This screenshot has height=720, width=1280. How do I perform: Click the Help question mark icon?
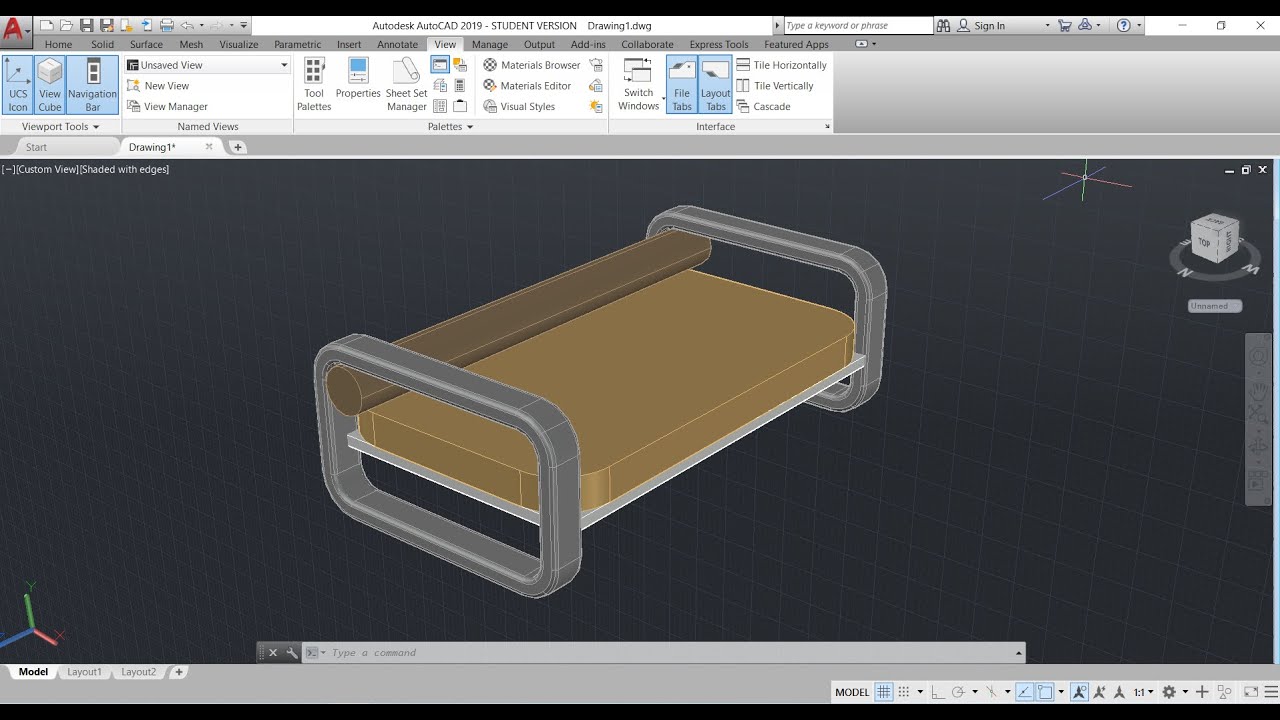pyautogui.click(x=1123, y=25)
